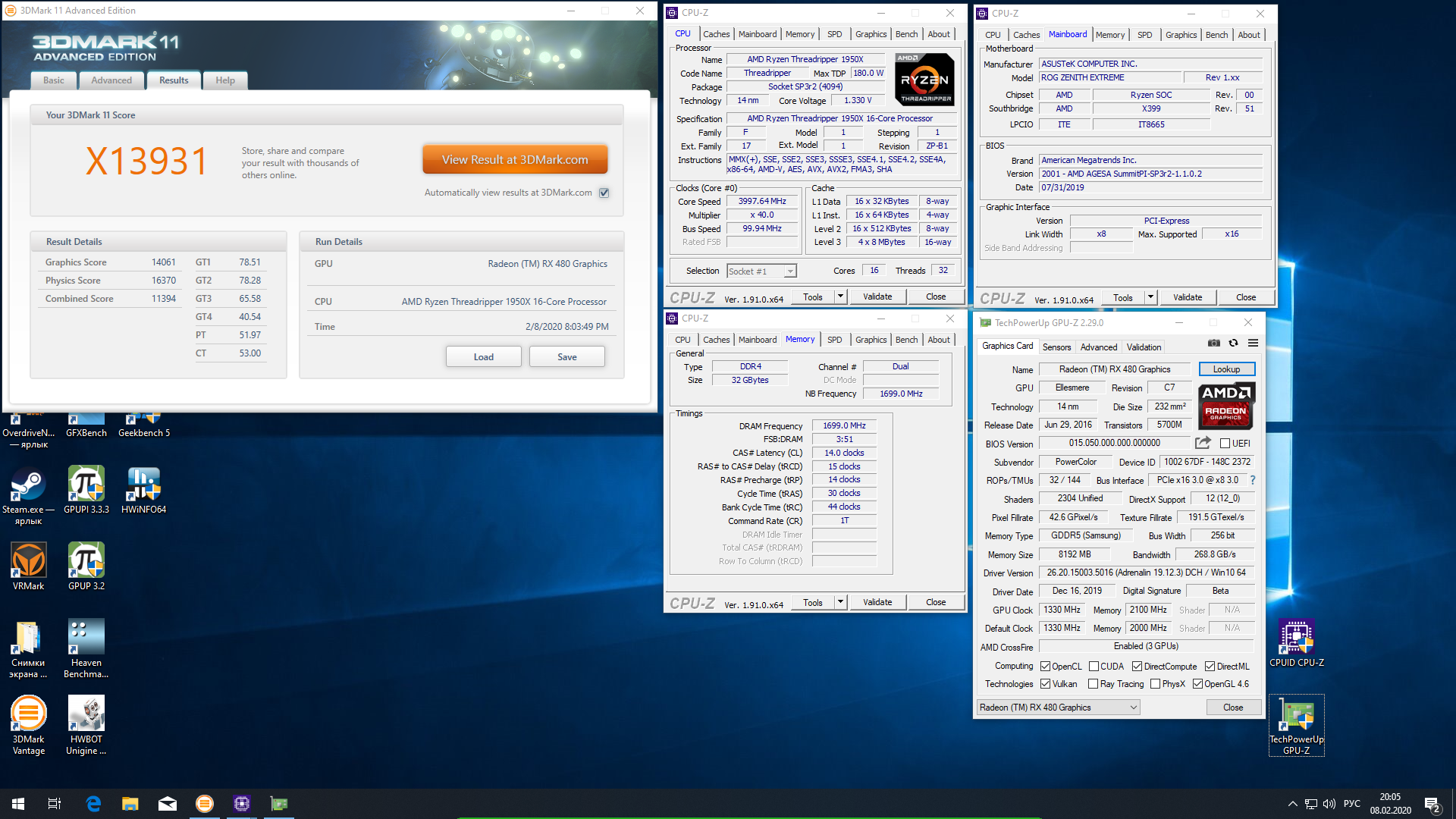The image size is (1456, 819).
Task: Open the Geekbench 5 desktop shortcut
Action: (x=144, y=425)
